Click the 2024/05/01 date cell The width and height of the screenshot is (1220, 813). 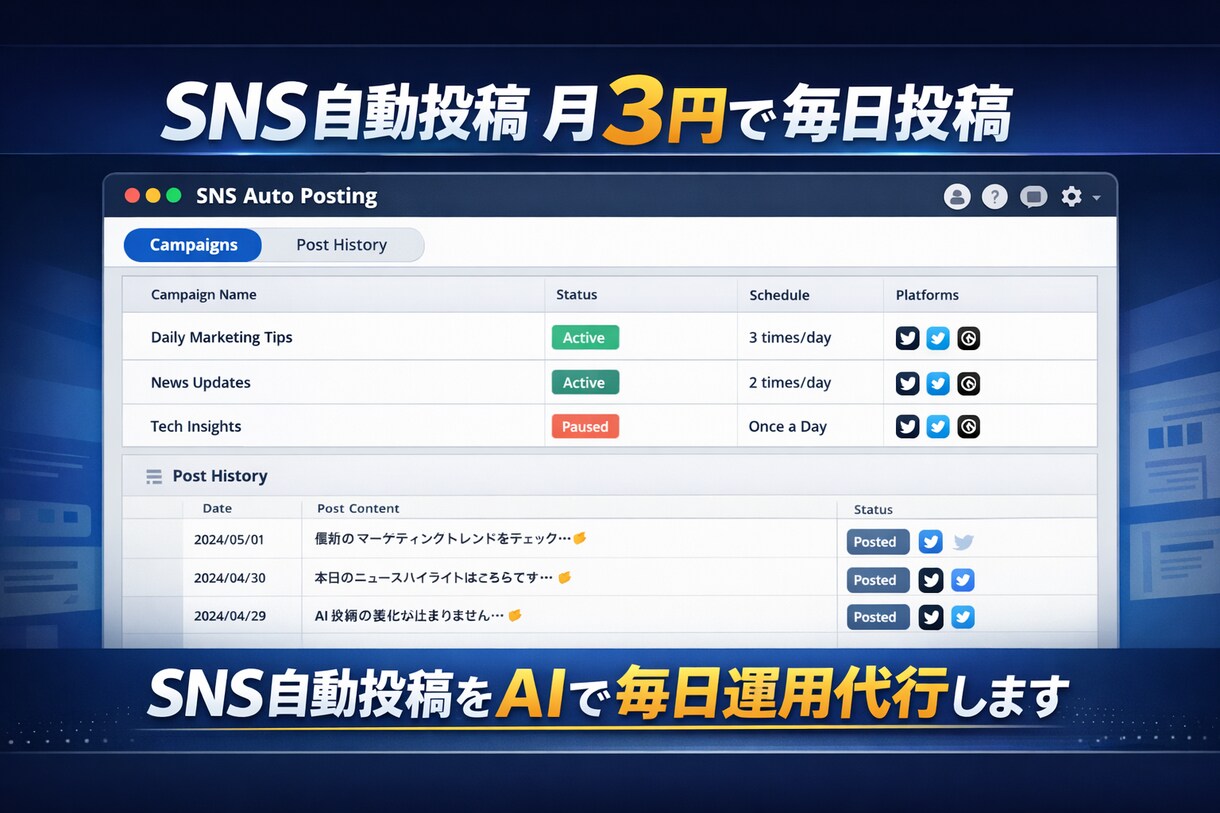(229, 540)
